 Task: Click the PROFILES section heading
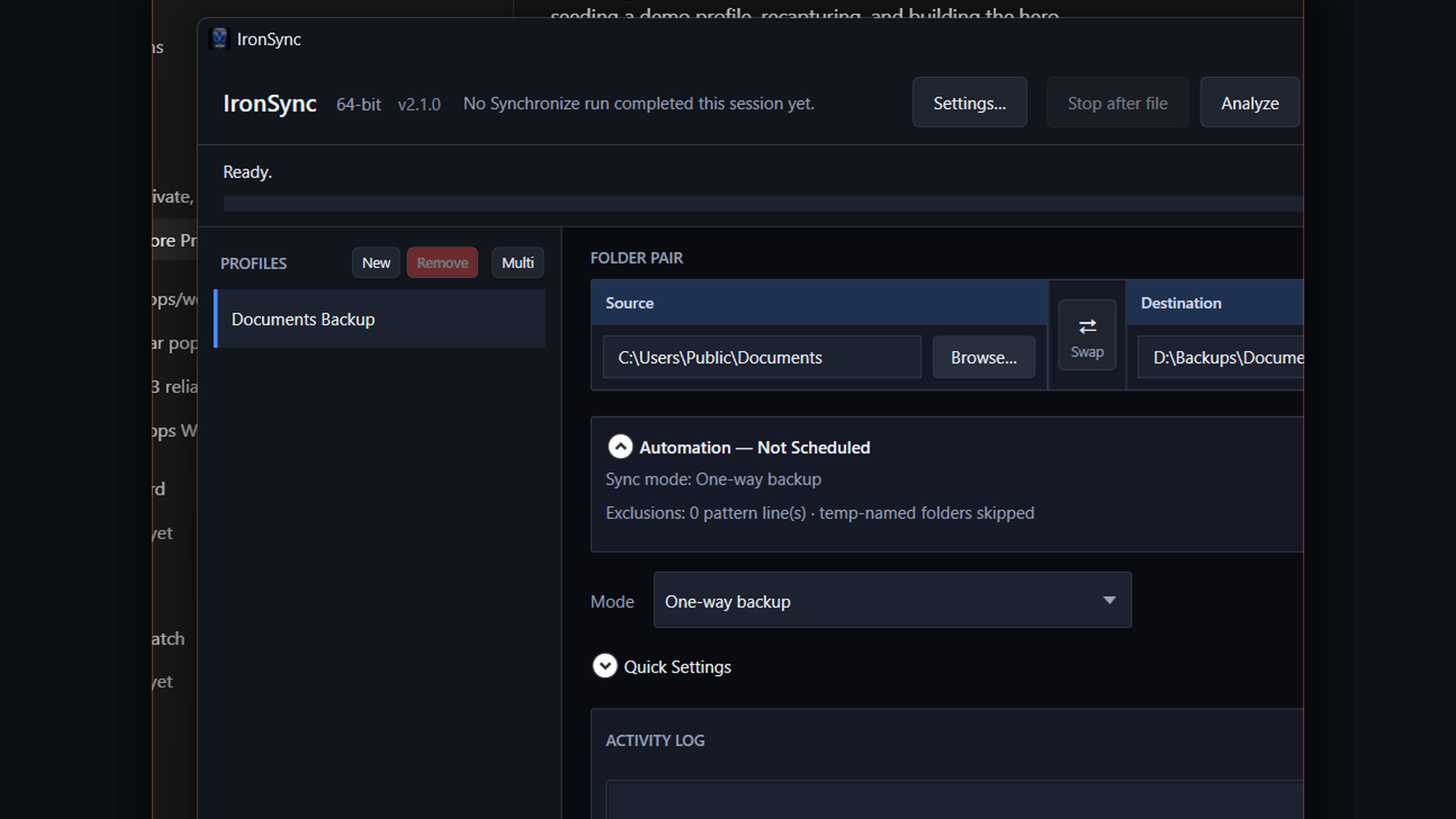pos(253,263)
